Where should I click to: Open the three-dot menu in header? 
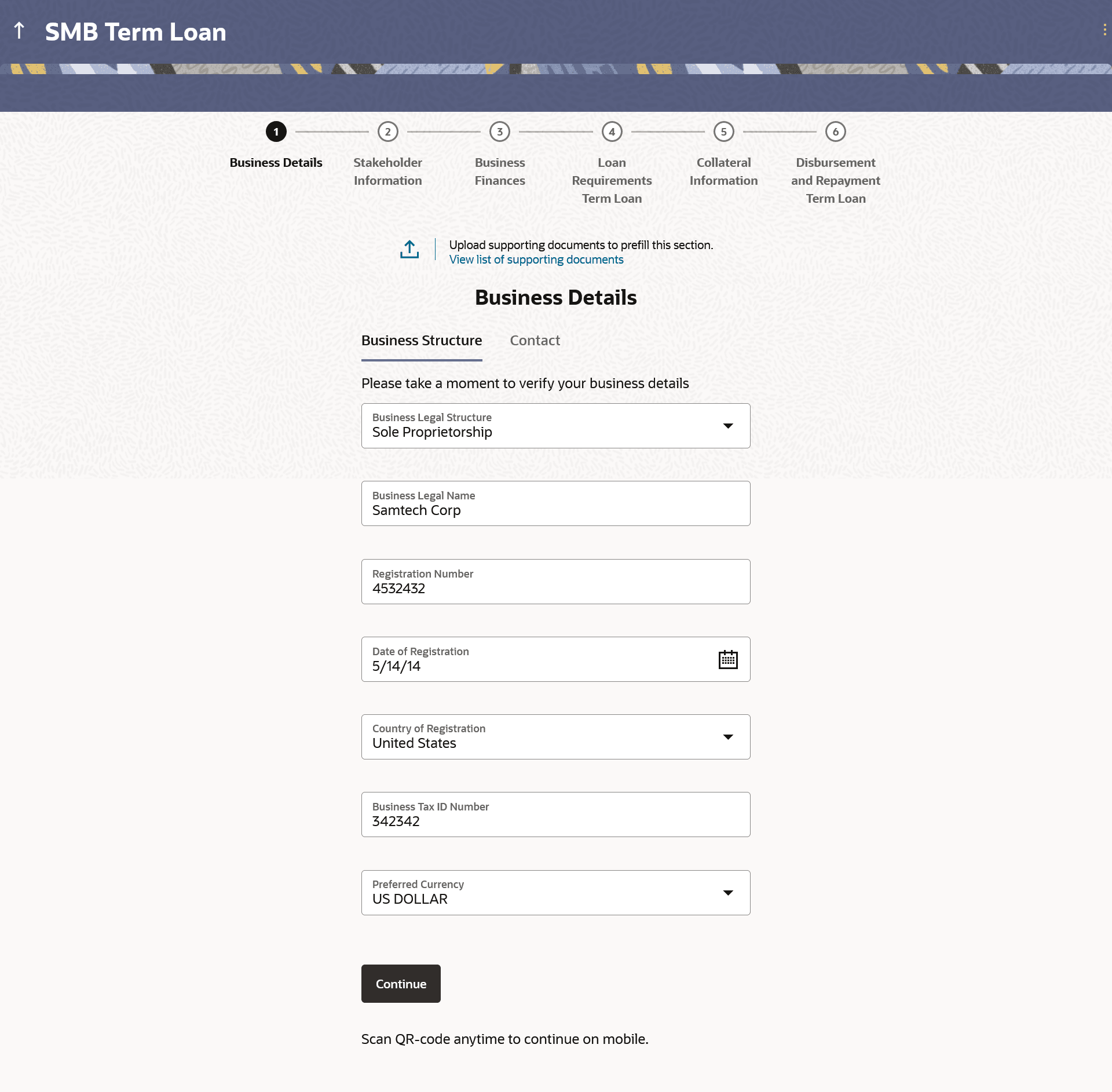pyautogui.click(x=1104, y=30)
